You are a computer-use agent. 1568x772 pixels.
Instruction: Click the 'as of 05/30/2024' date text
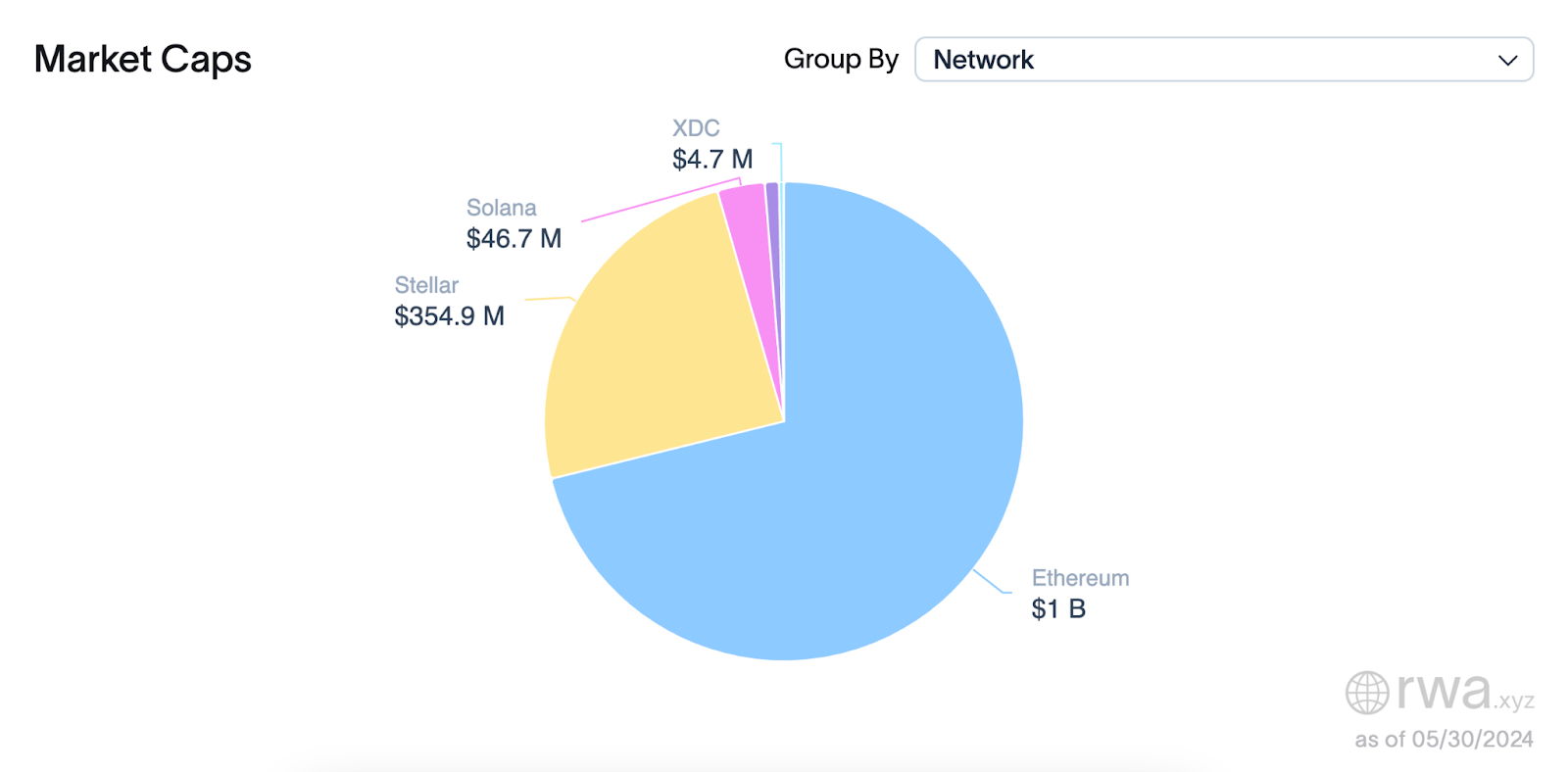pos(1444,740)
